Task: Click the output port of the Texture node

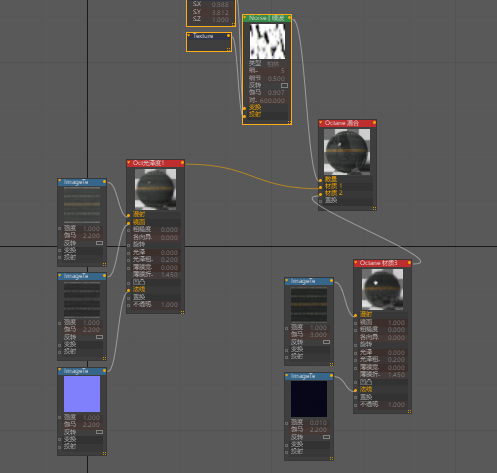Action: [x=228, y=36]
